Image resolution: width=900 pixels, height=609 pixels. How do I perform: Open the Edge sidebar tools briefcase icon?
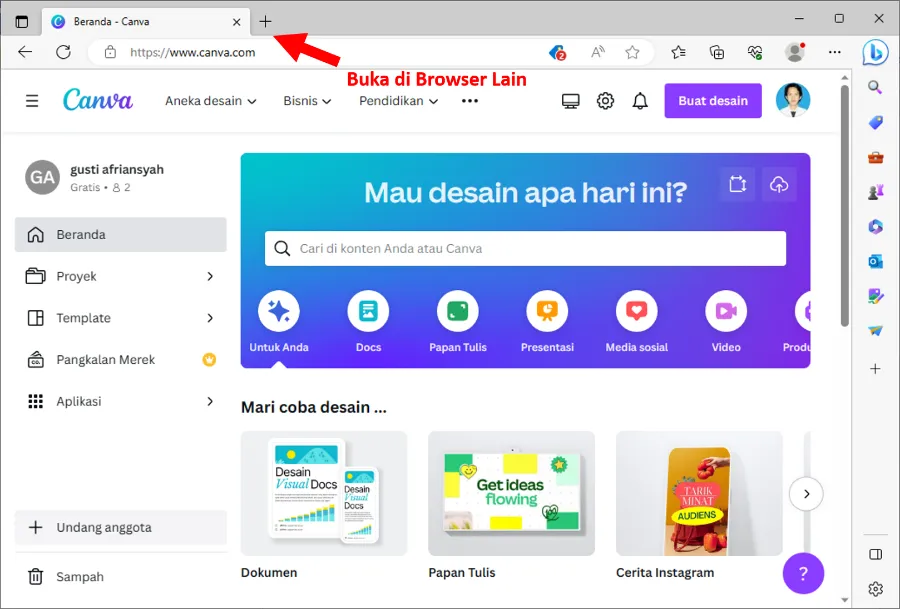875,157
